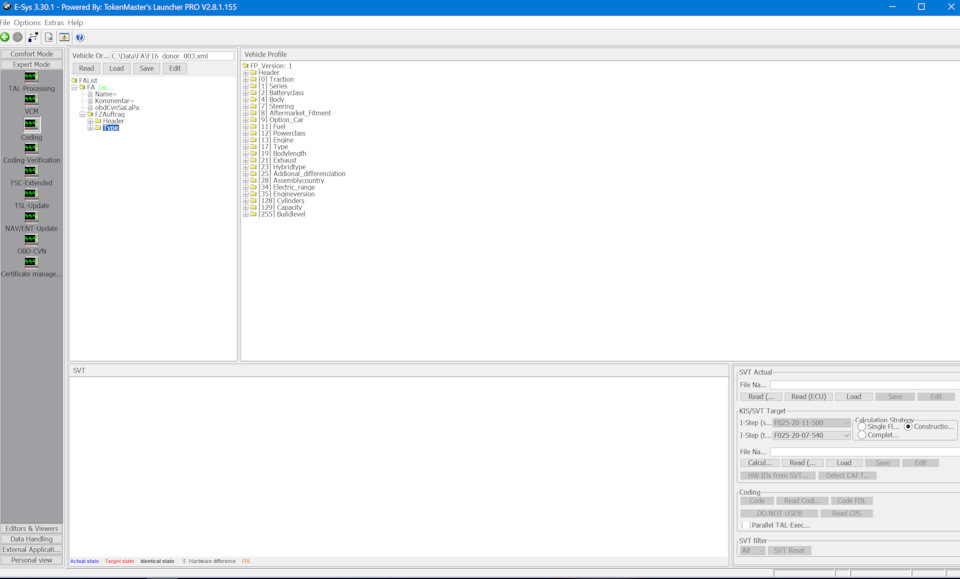Image resolution: width=960 pixels, height=579 pixels.
Task: Expand the [255] Buildlevel profile node
Action: (x=246, y=214)
